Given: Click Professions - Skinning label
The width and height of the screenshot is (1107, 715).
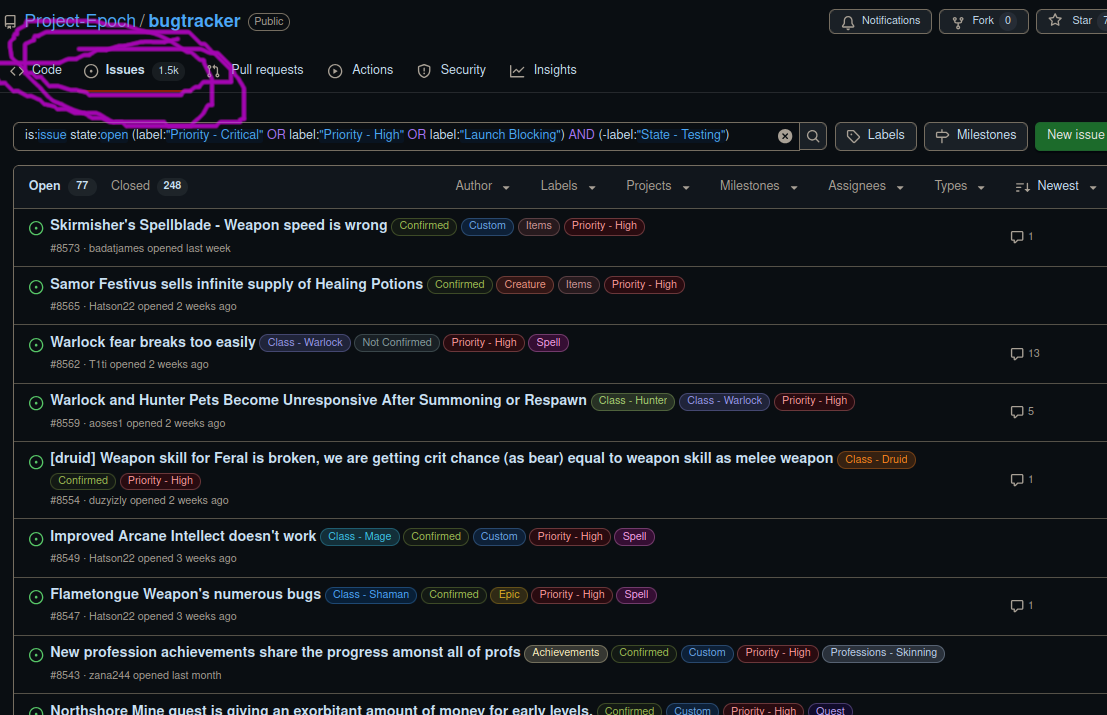Looking at the screenshot, I should click(883, 653).
